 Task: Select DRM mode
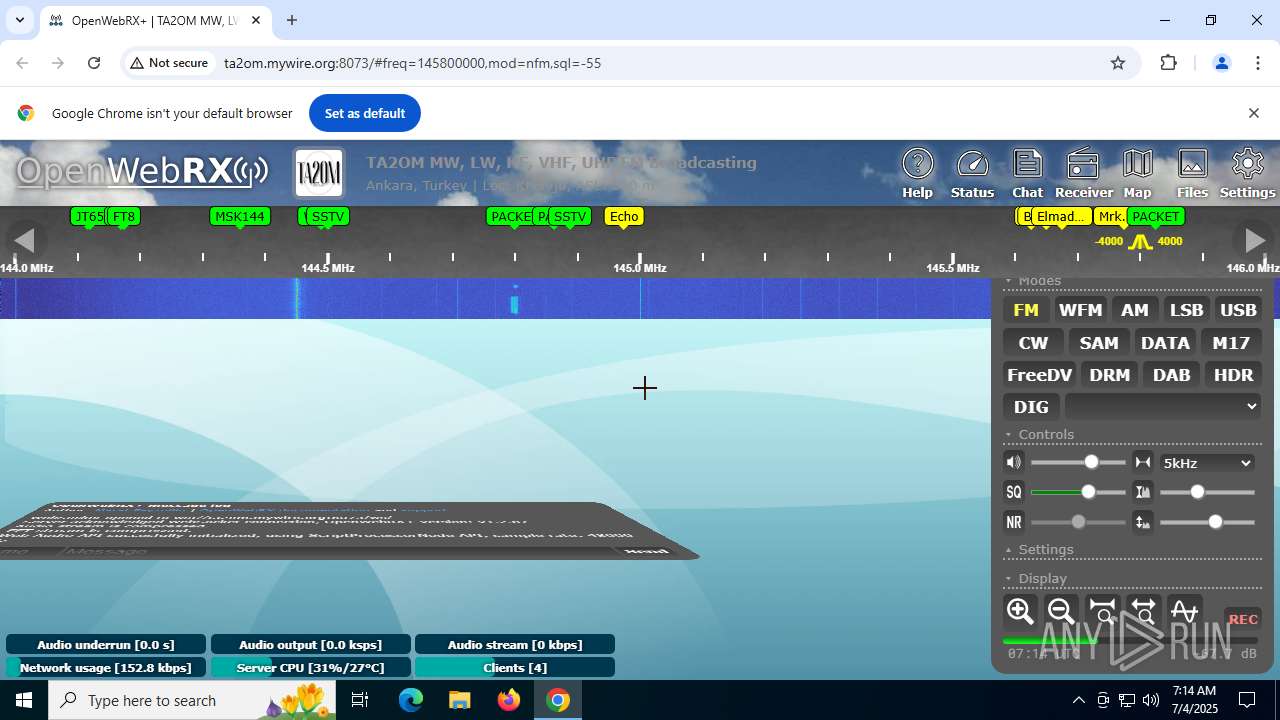(1110, 375)
